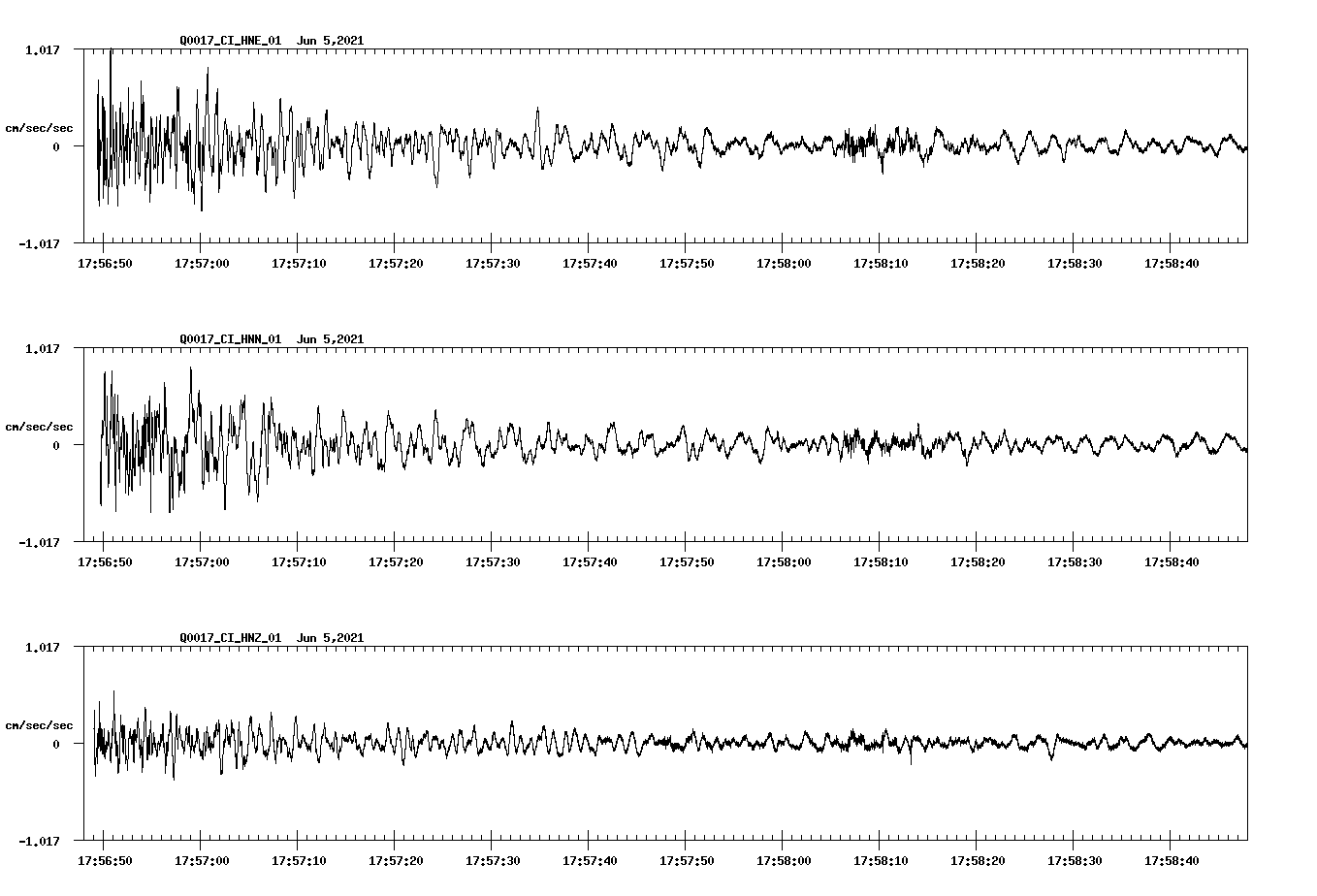
Task: Click the Jun 5,2021 date above the HNZ plot
Action: 330,638
